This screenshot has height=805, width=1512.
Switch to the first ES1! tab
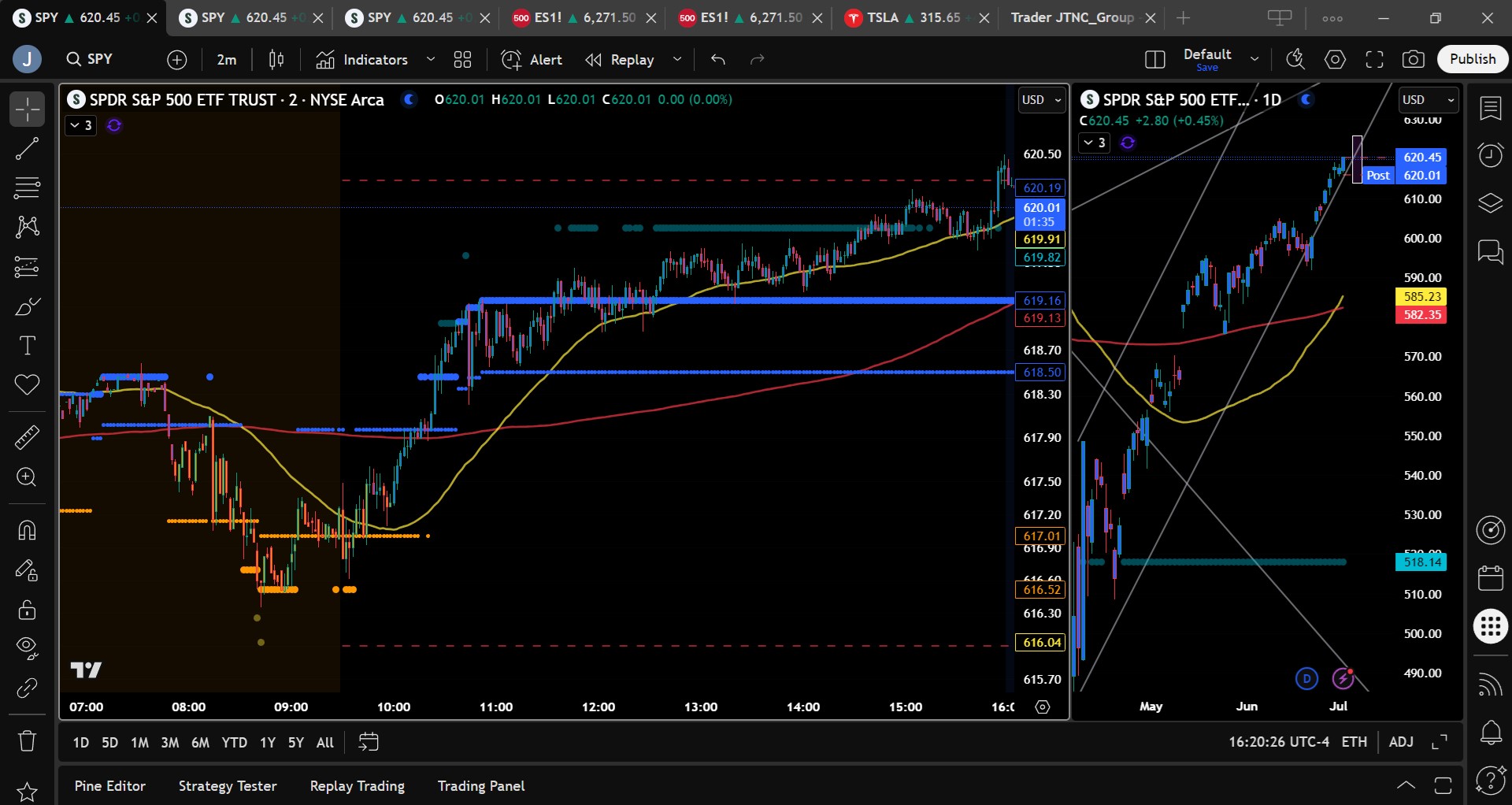(x=583, y=17)
